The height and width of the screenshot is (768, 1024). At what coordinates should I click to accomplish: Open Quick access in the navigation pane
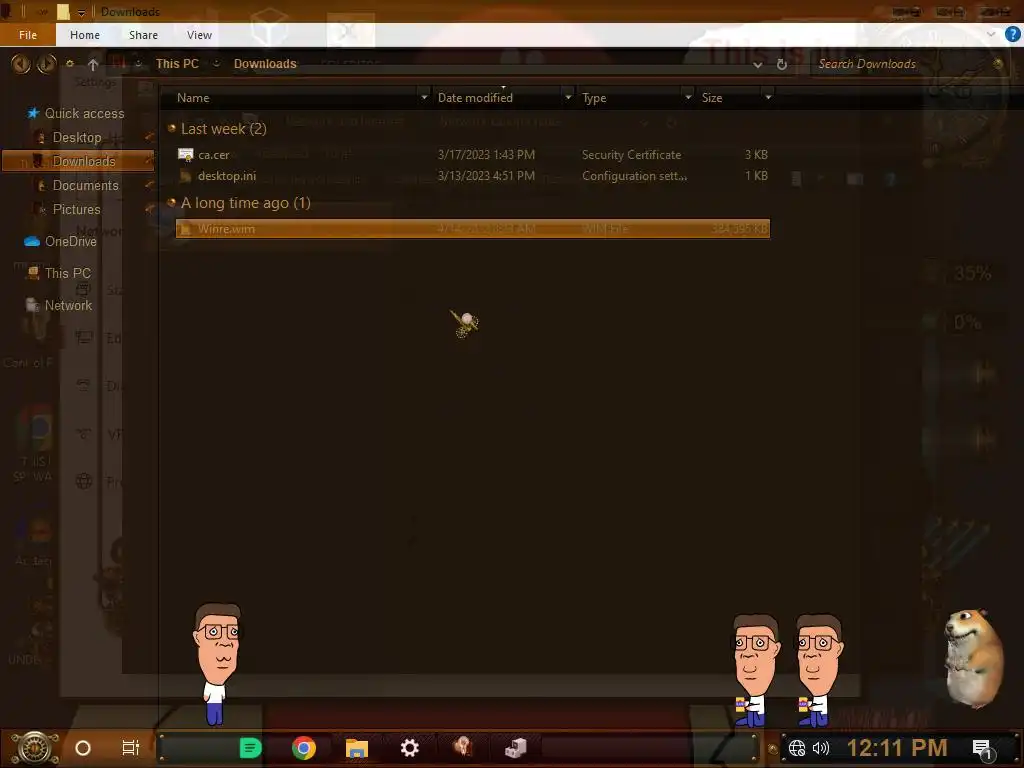pos(84,113)
